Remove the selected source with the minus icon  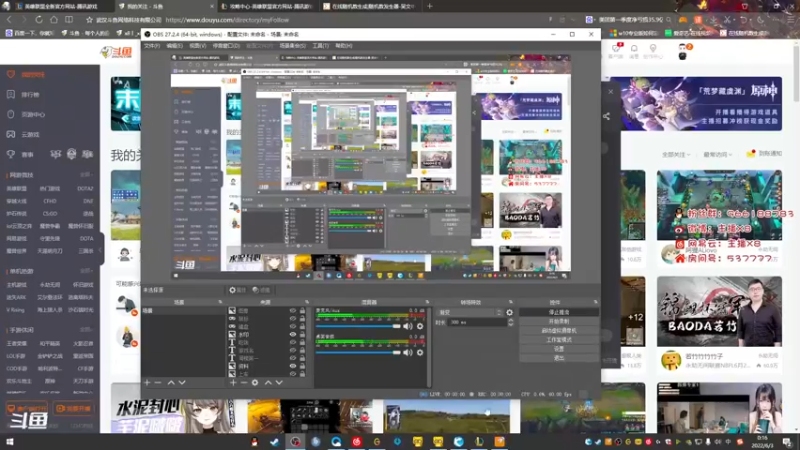[244, 382]
